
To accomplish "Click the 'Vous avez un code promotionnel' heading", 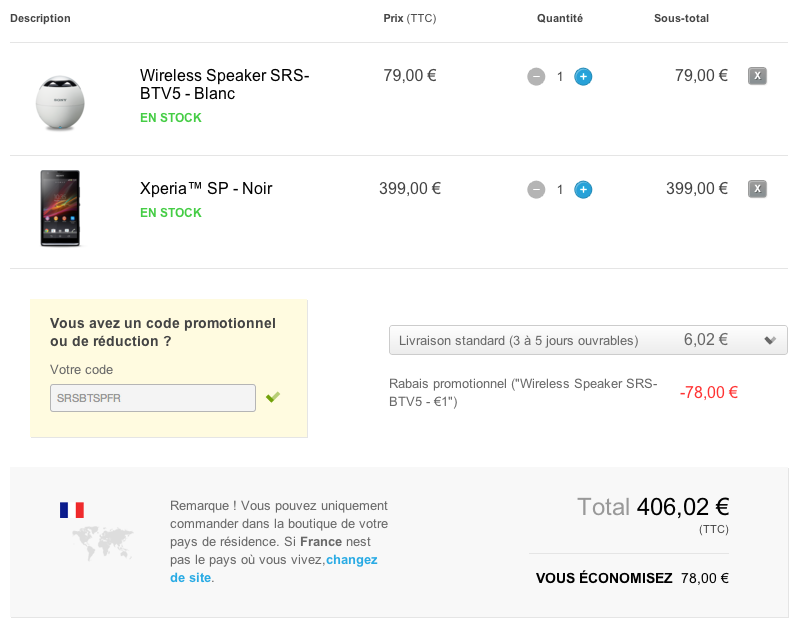I will click(x=163, y=332).
